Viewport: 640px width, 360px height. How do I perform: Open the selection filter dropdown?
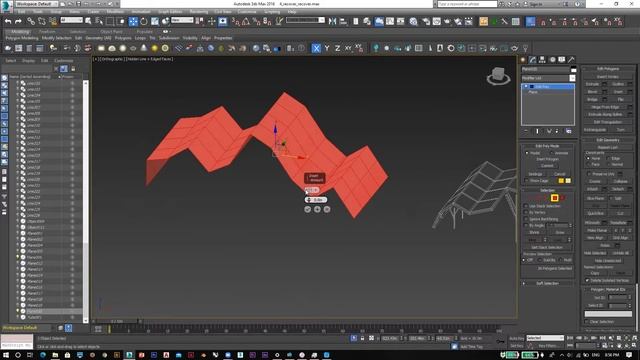[x=71, y=20]
